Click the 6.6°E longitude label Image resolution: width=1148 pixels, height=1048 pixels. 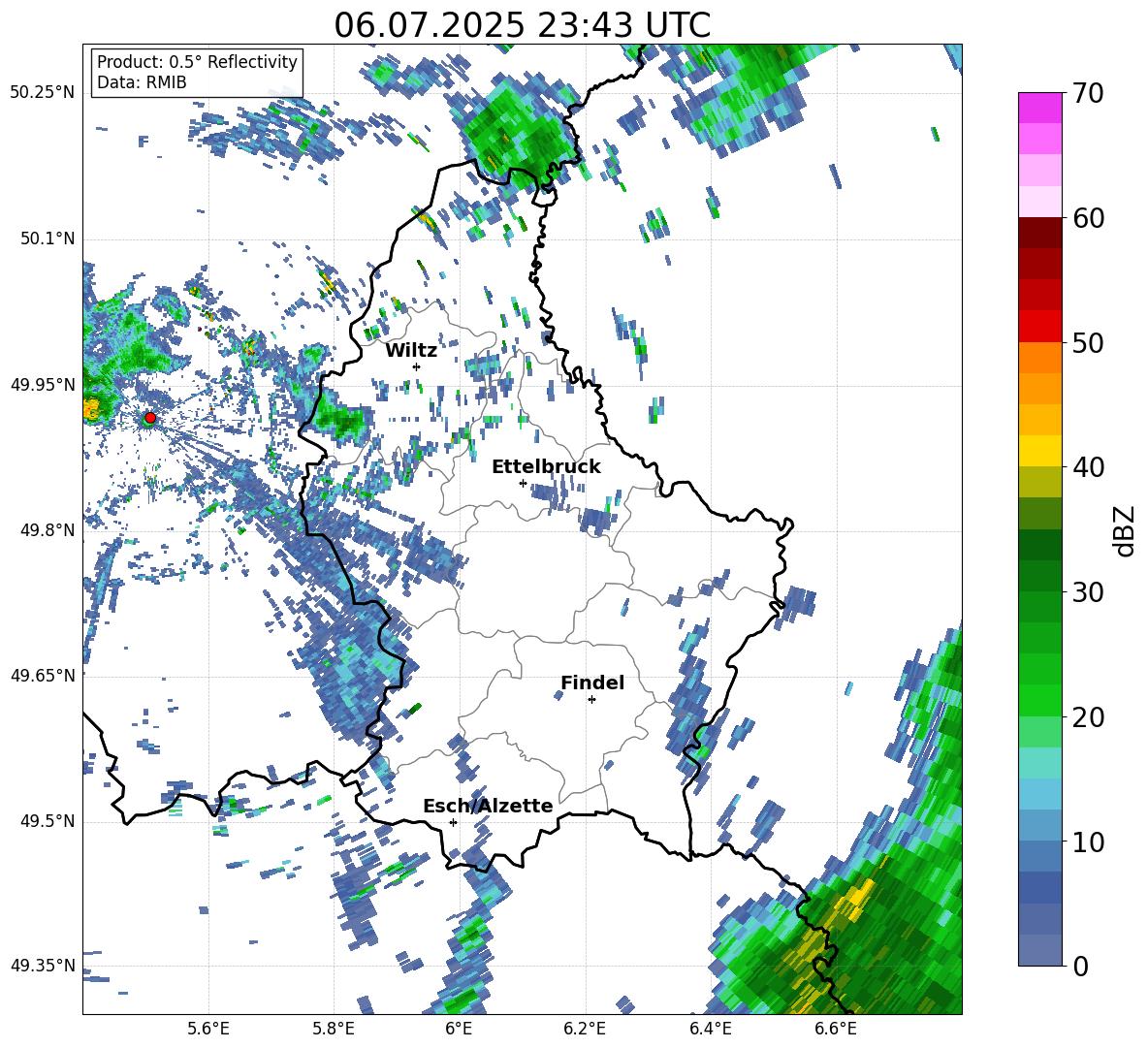[836, 1029]
